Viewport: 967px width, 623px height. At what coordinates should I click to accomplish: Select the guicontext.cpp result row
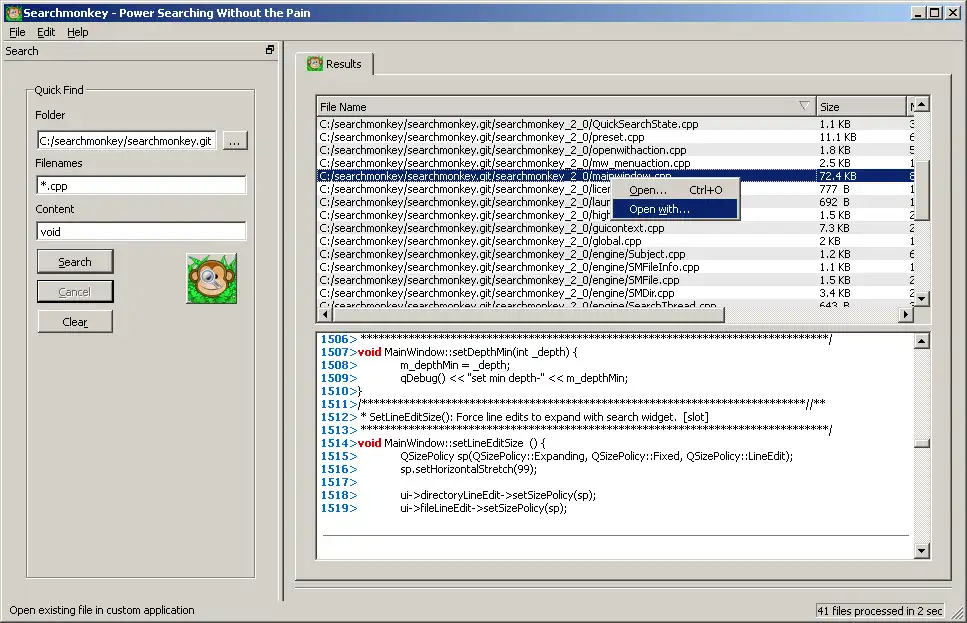[615, 228]
